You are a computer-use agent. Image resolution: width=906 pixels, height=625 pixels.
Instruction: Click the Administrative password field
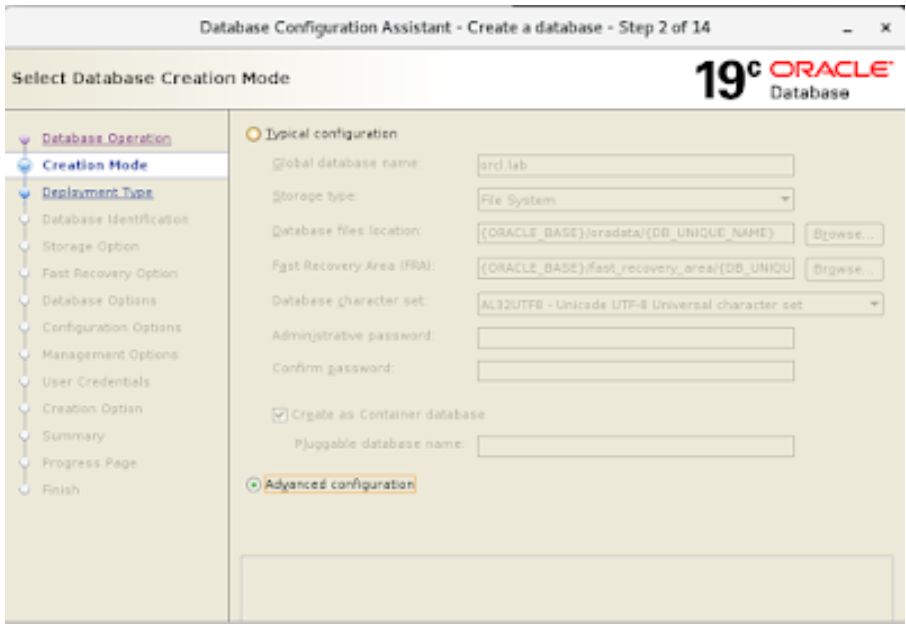[636, 338]
